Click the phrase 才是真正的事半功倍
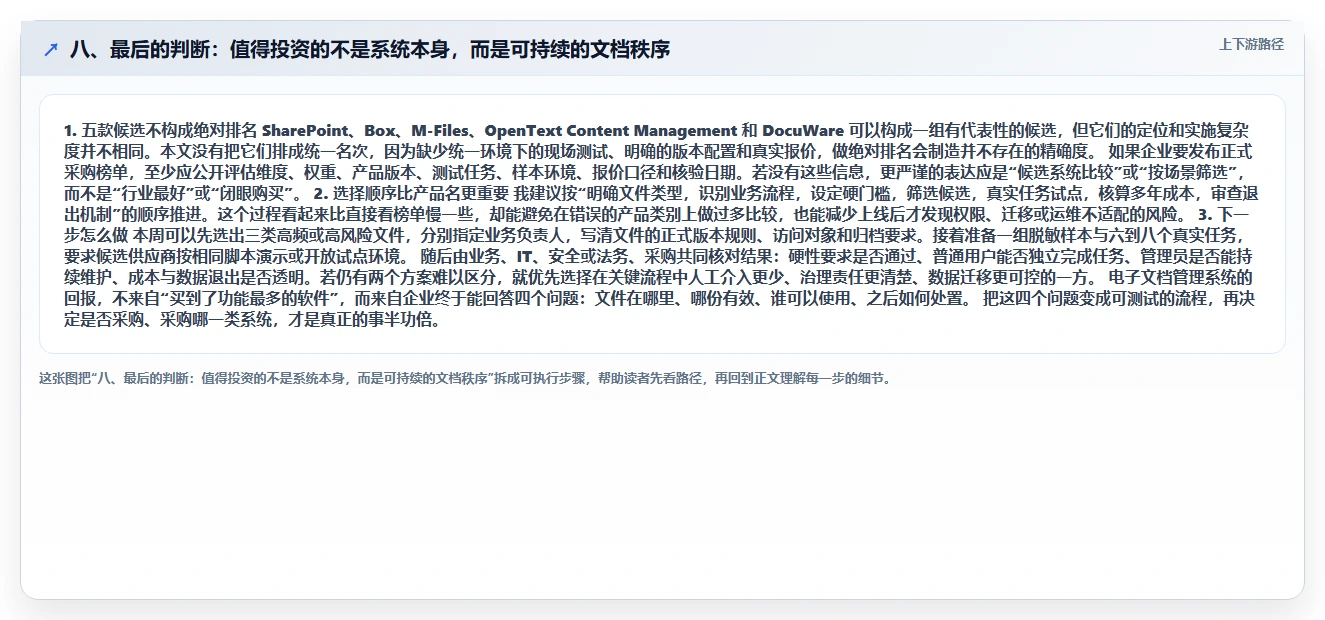The height and width of the screenshot is (620, 1325). click(360, 322)
